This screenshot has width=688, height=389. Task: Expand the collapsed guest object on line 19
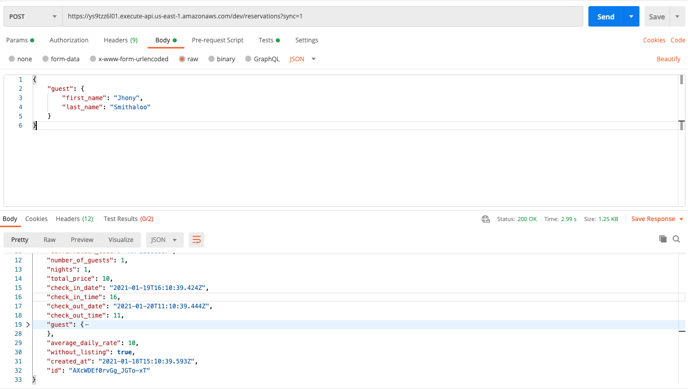point(28,325)
